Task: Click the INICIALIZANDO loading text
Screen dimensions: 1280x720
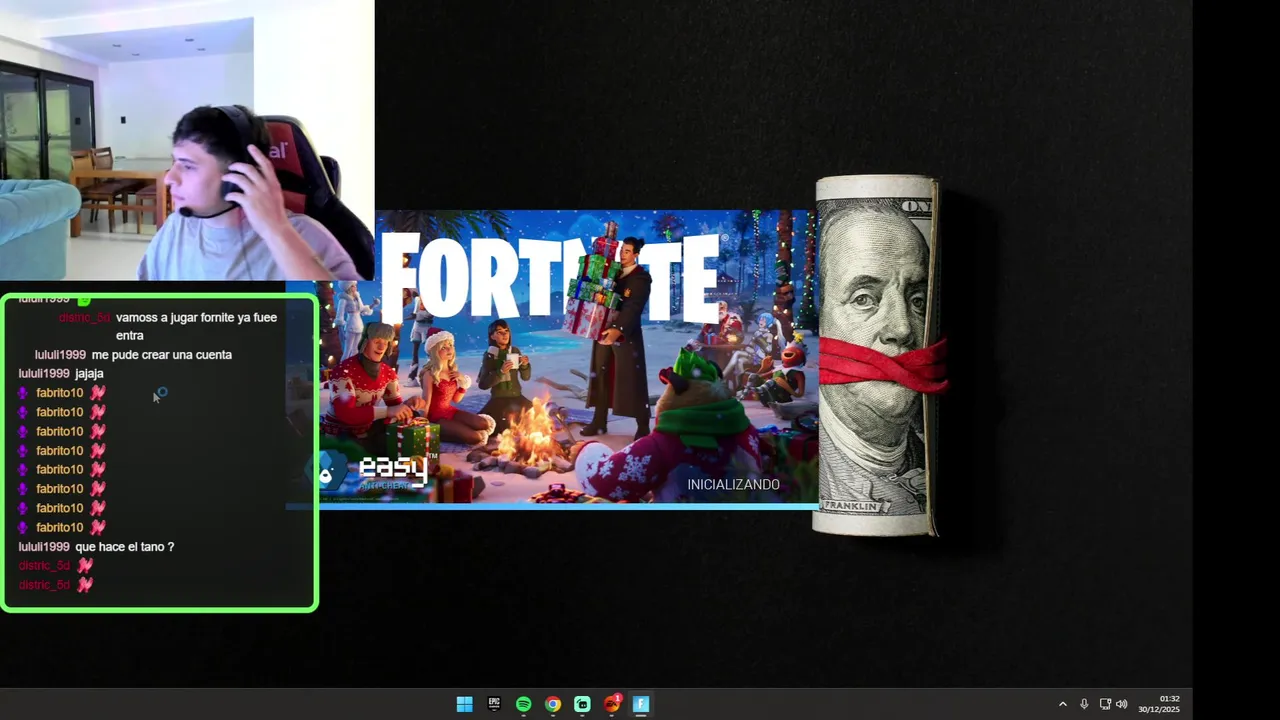Action: (x=733, y=484)
